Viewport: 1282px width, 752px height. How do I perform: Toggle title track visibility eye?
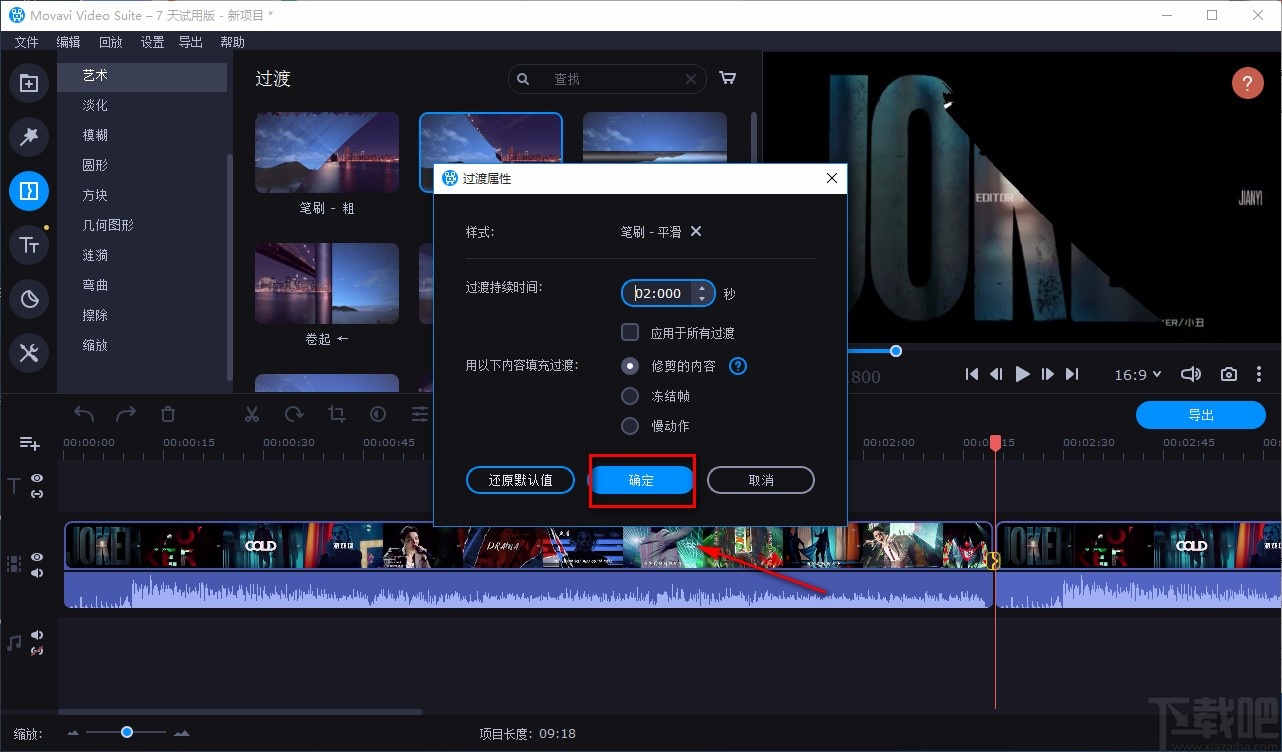(x=37, y=479)
